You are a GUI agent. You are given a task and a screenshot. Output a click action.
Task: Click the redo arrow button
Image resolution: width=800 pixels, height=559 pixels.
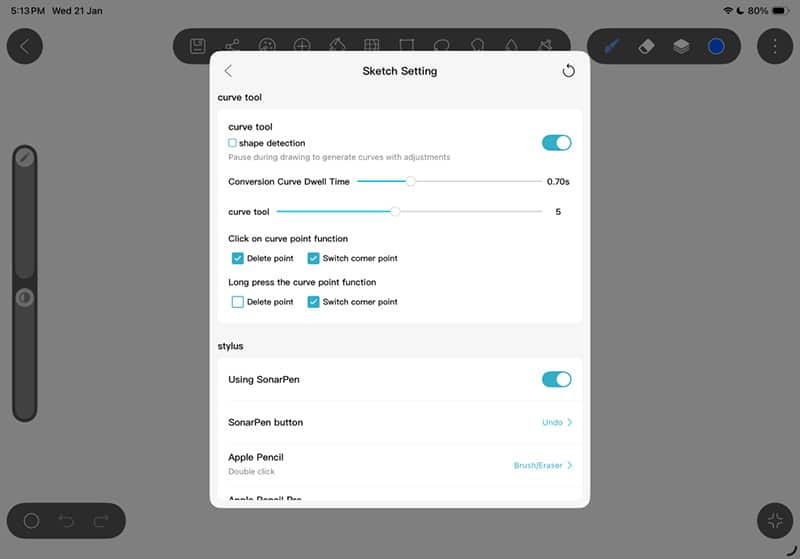click(x=100, y=521)
